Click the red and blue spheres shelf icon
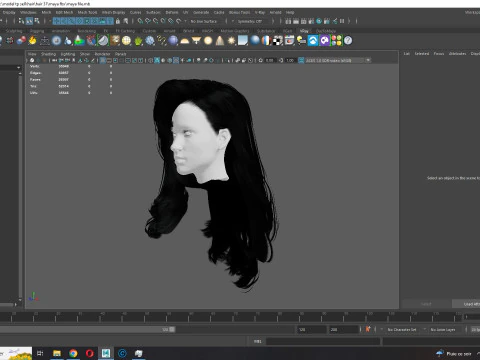The height and width of the screenshot is (360, 480). [21, 41]
